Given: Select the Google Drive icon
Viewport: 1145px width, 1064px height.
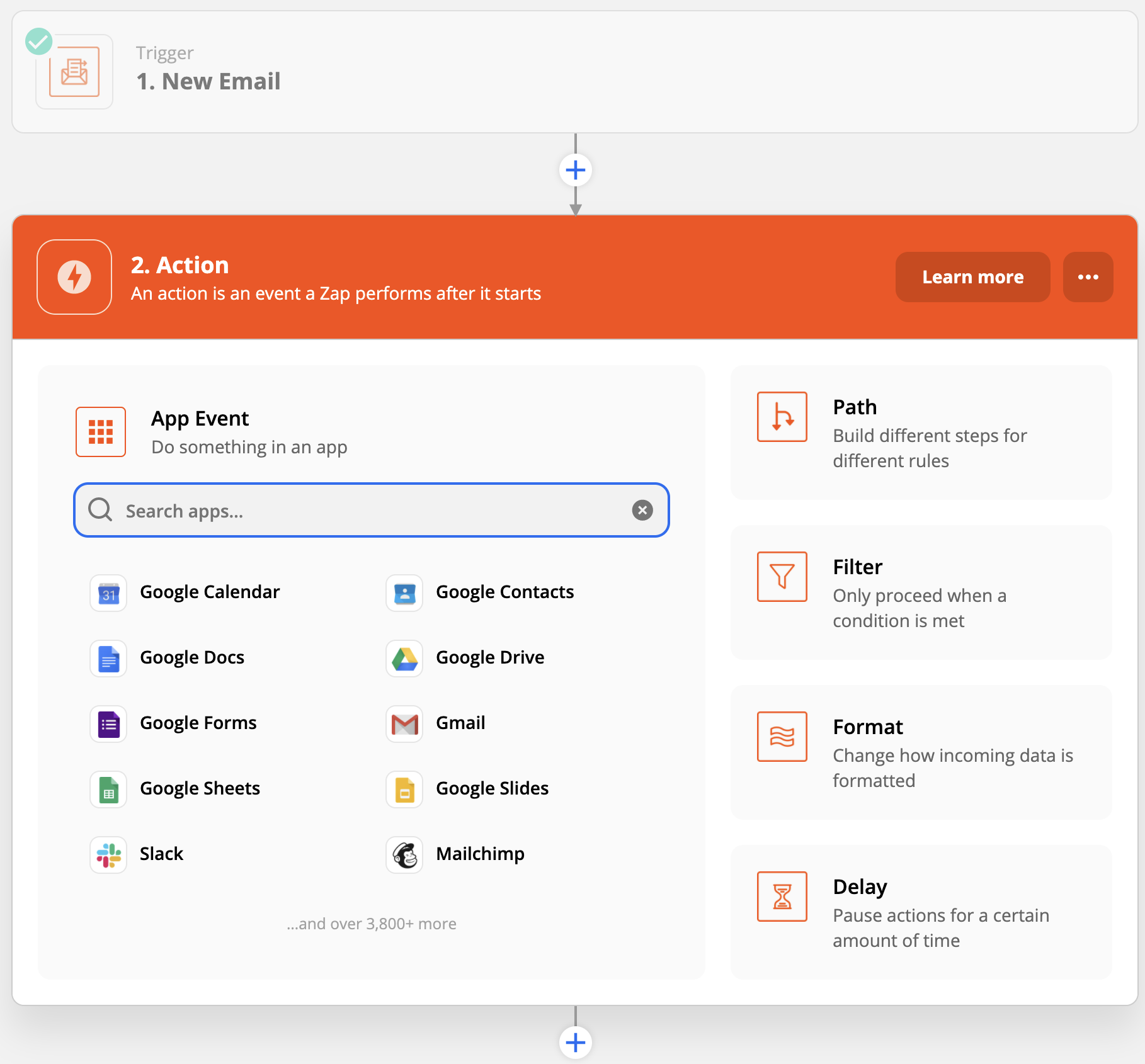Looking at the screenshot, I should pyautogui.click(x=404, y=659).
